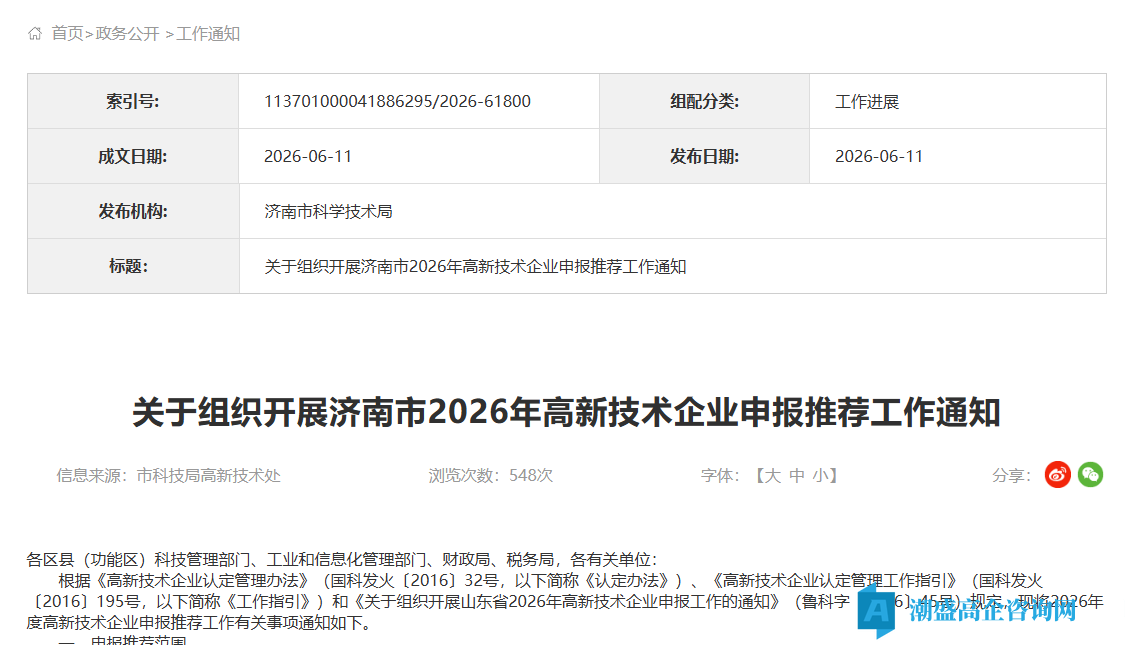Click the 组配分类 label cell
The height and width of the screenshot is (645, 1125).
pos(705,101)
